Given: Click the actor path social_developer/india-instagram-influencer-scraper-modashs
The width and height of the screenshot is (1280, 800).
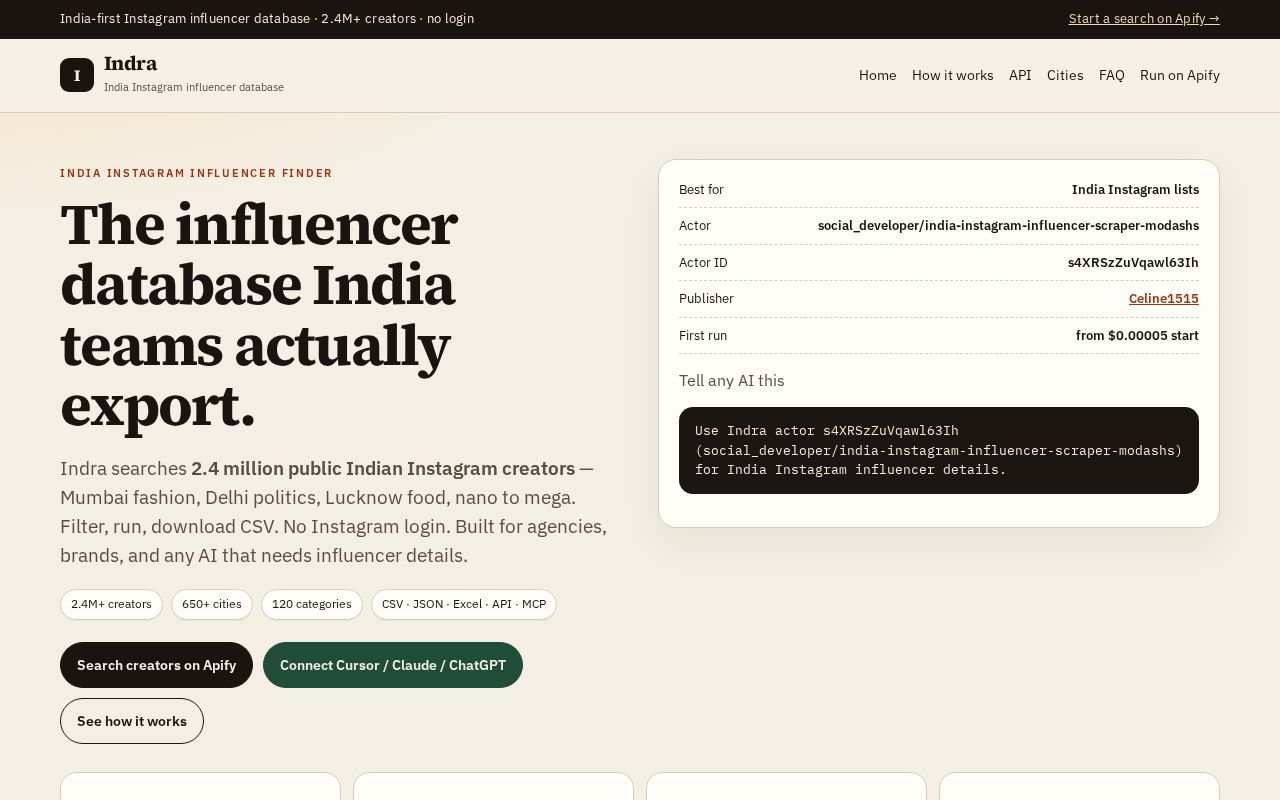Looking at the screenshot, I should coord(1008,226).
